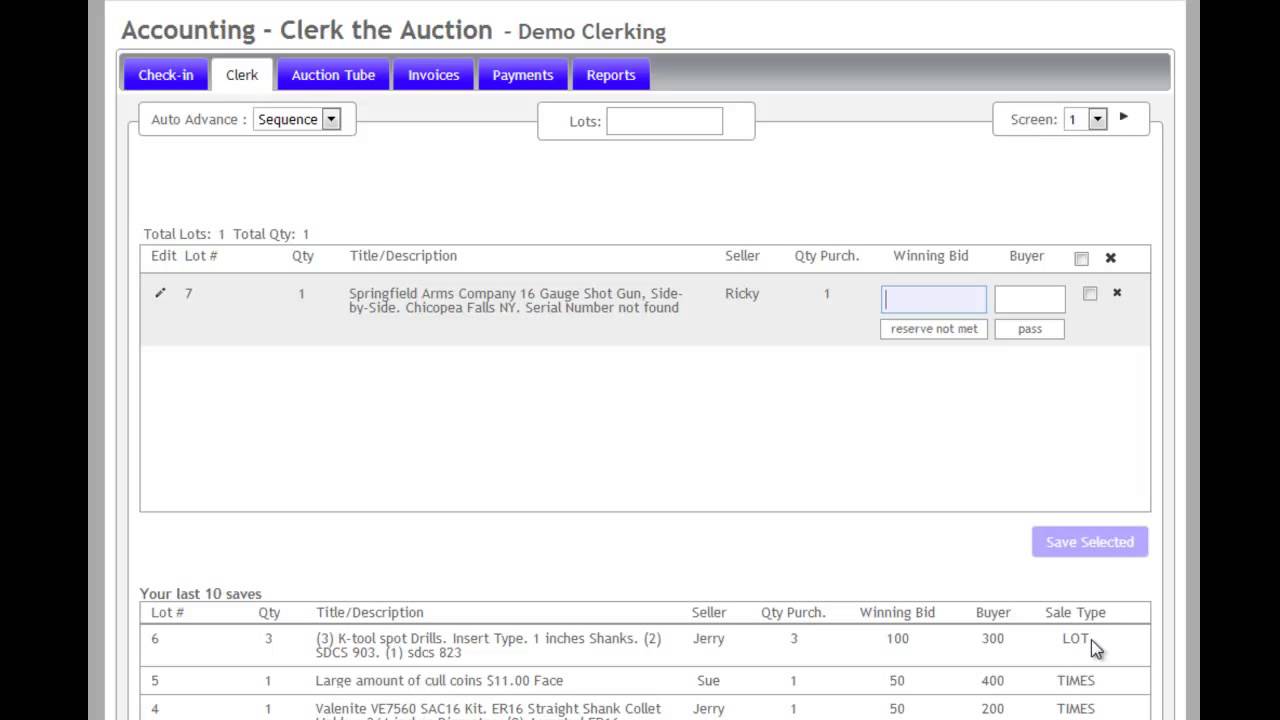Image resolution: width=1280 pixels, height=720 pixels.
Task: Click the Save Selected button
Action: (x=1090, y=542)
